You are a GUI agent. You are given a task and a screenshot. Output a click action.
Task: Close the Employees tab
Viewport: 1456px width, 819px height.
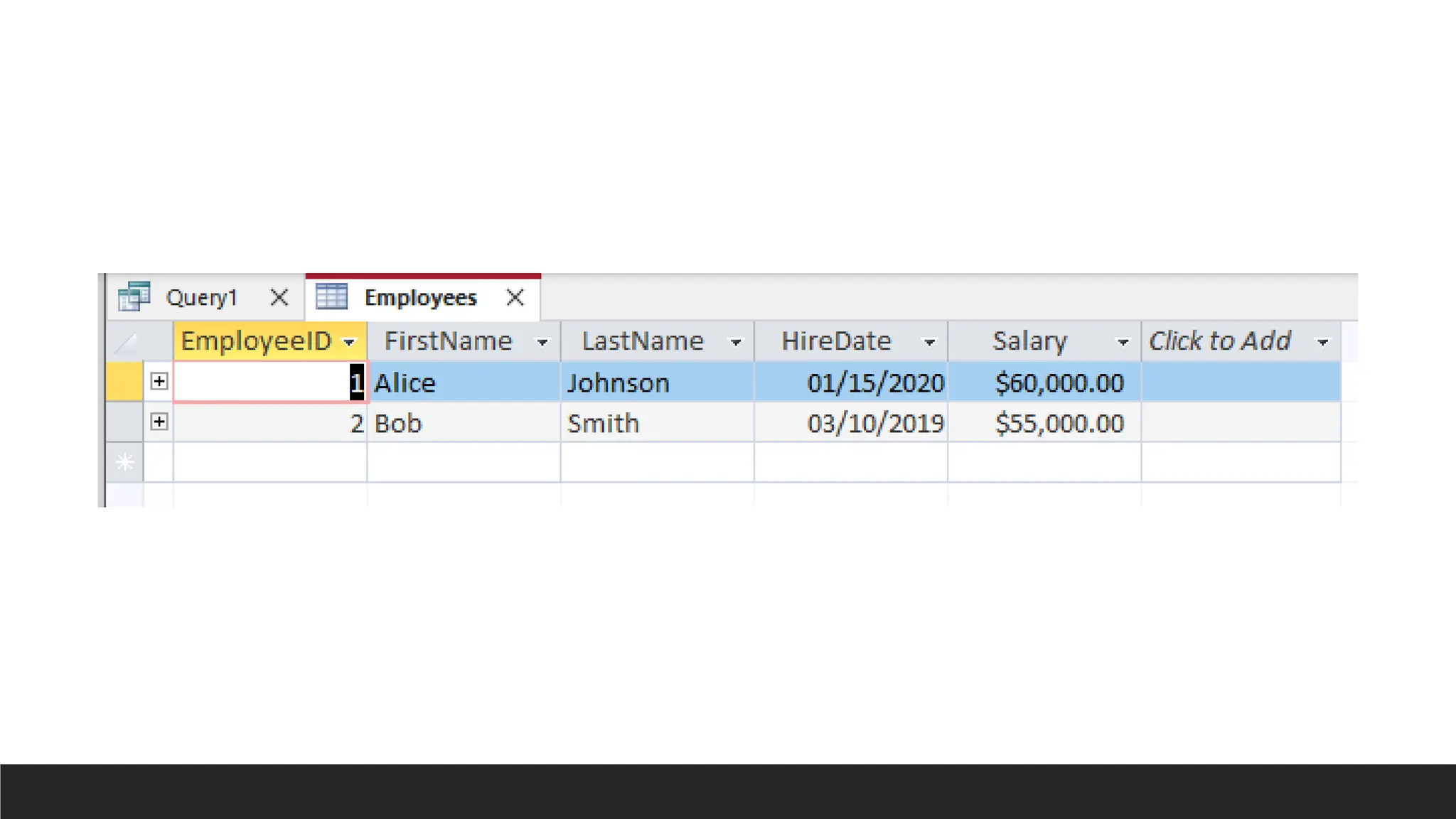[x=515, y=297]
